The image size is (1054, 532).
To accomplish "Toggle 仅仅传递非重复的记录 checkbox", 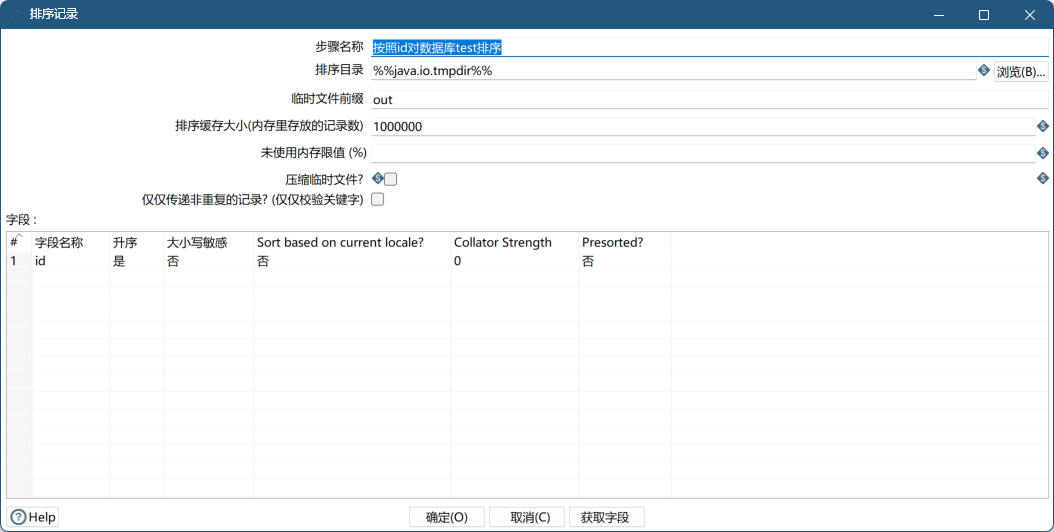I will 378,199.
